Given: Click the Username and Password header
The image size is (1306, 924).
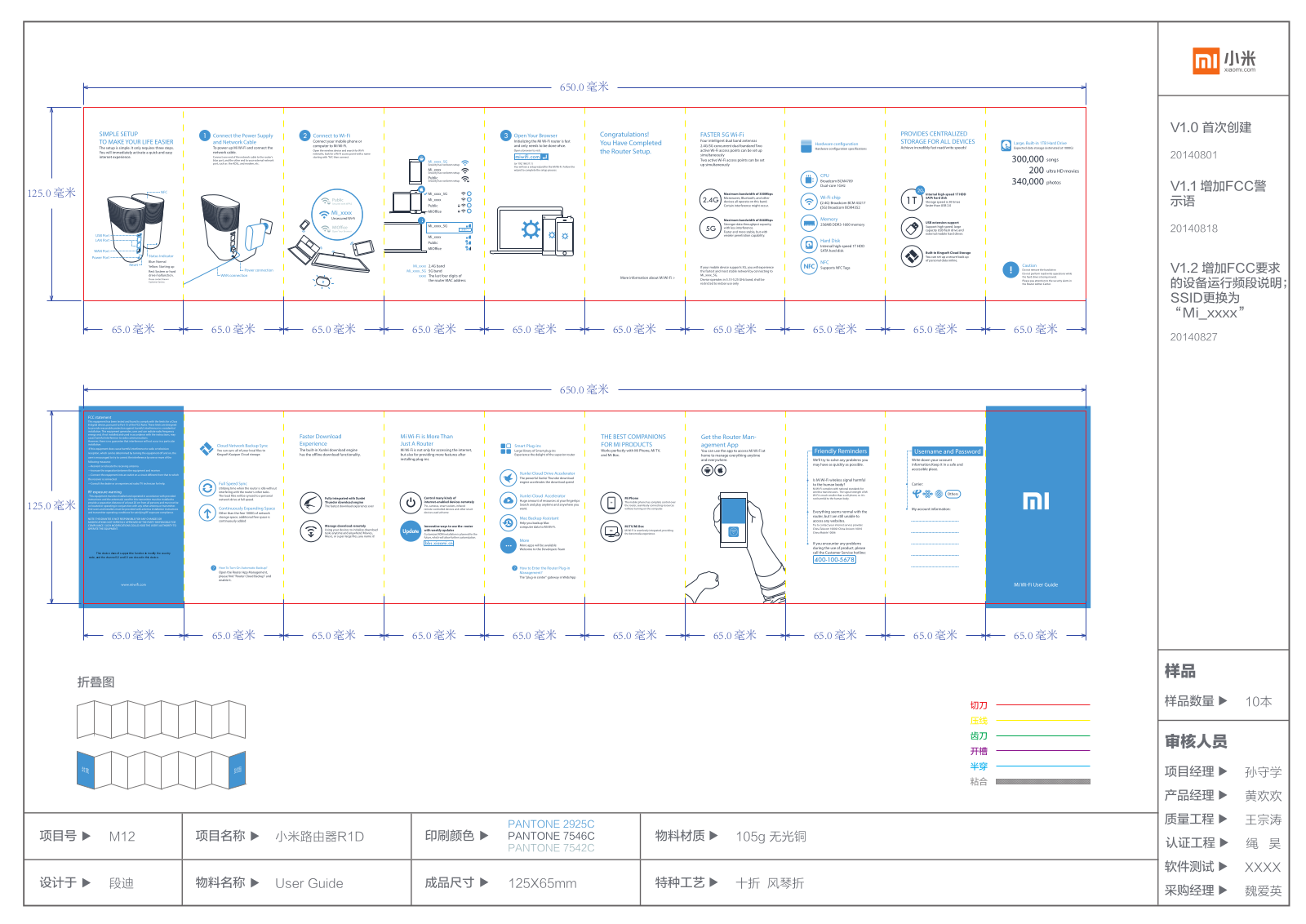Looking at the screenshot, I should 948,451.
